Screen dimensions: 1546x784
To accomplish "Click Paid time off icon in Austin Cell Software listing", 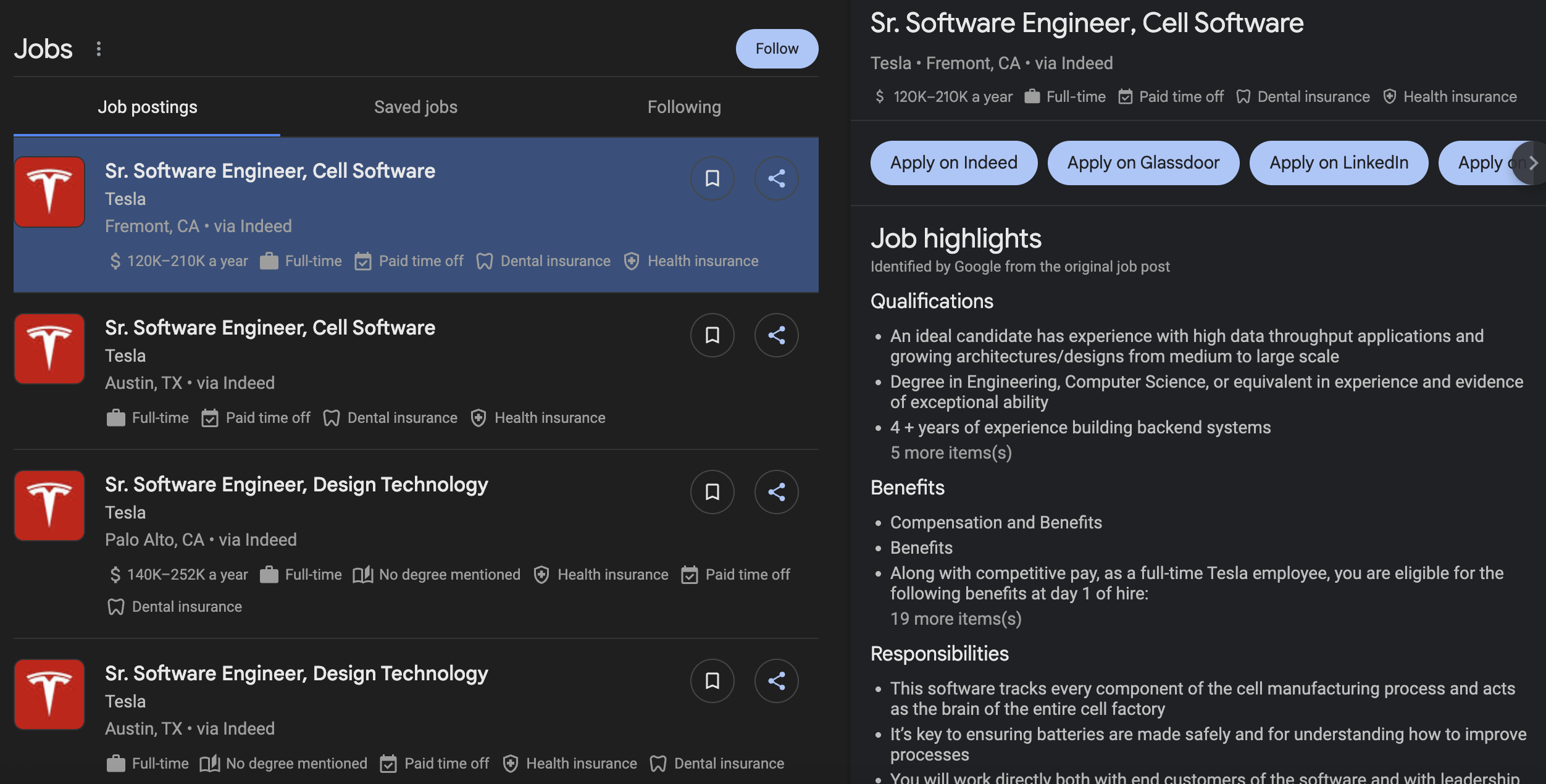I will coord(210,418).
